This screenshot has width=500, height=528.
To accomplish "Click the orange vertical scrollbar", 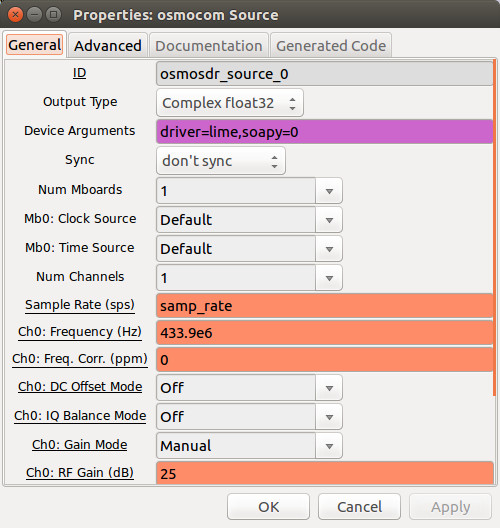I will 495,228.
